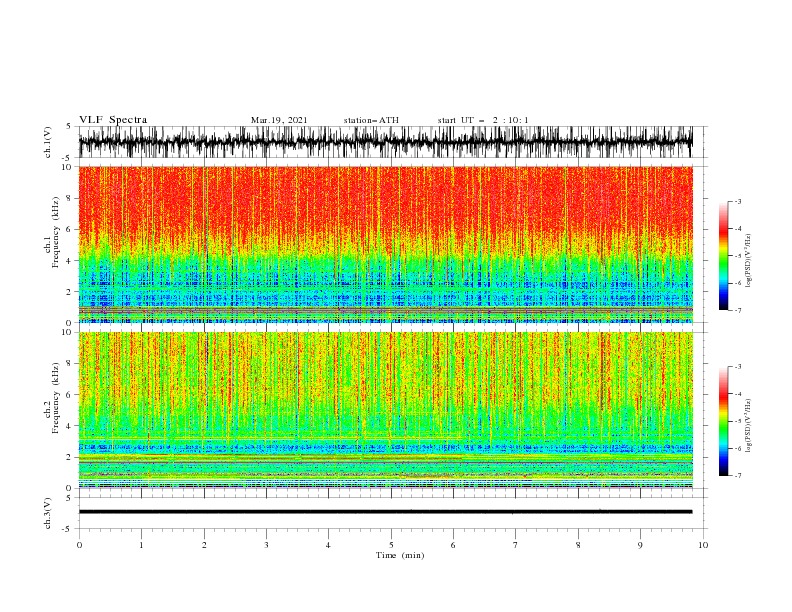The image size is (792, 612).
Task: Click inside the ch.1 spectrogram panel
Action: [385, 244]
